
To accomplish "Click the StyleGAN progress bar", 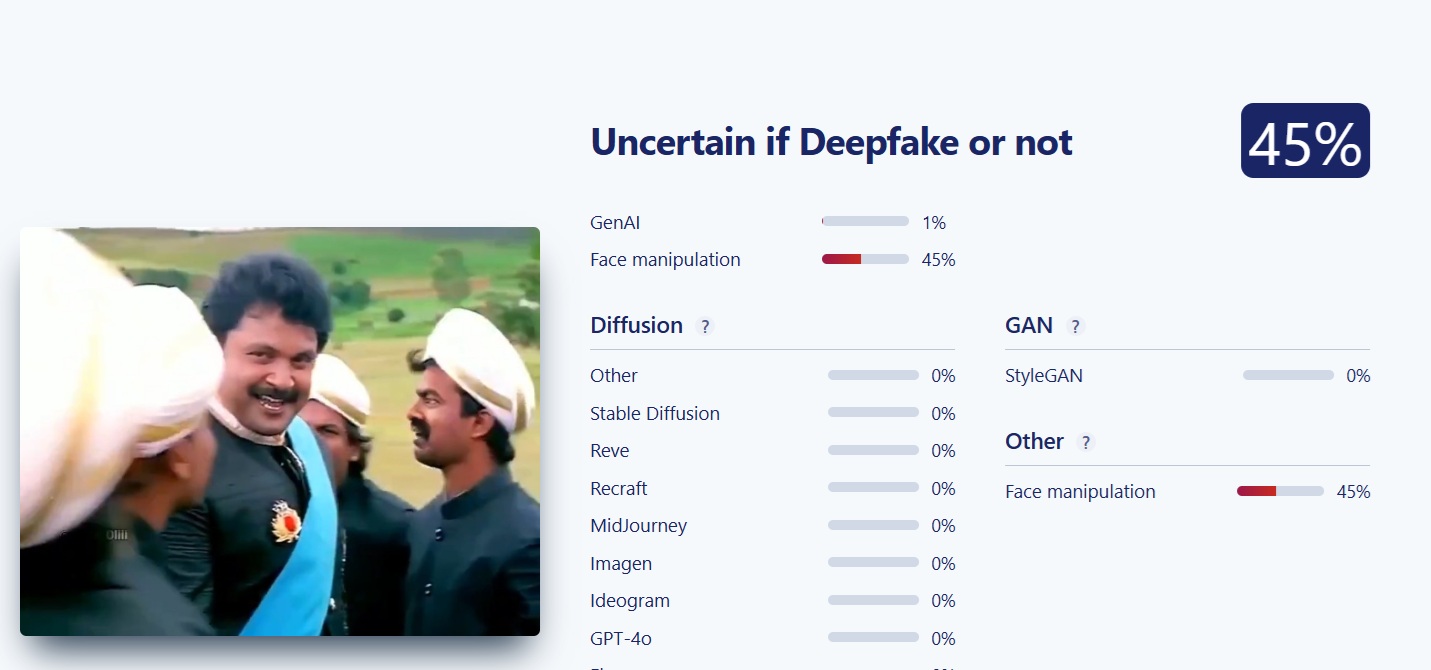I will point(1288,376).
